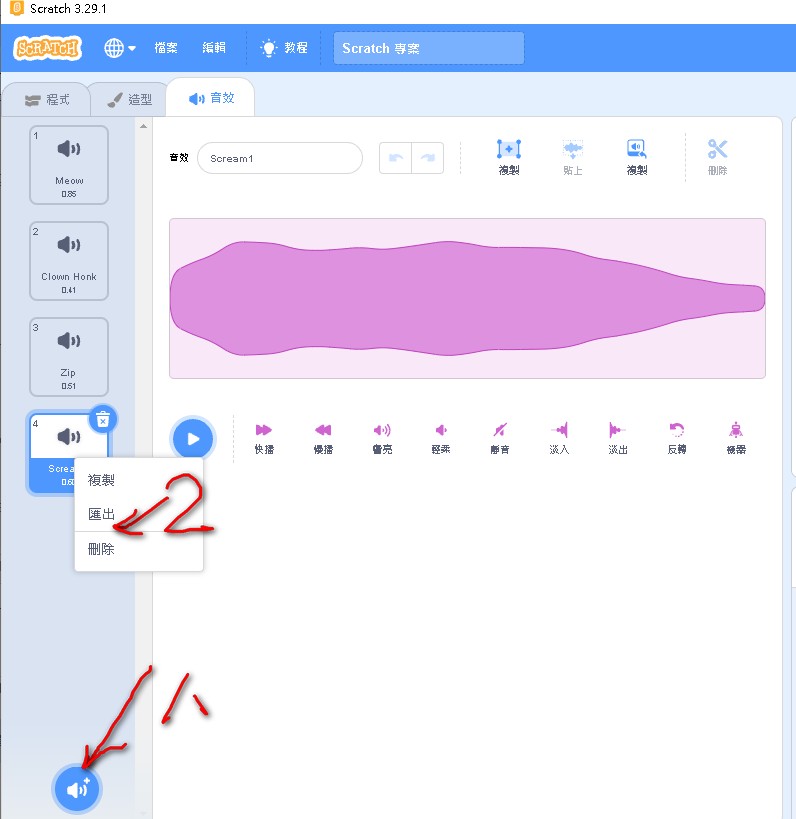Open the 檔案 (File) menu
Viewport: 796px width, 819px height.
166,48
